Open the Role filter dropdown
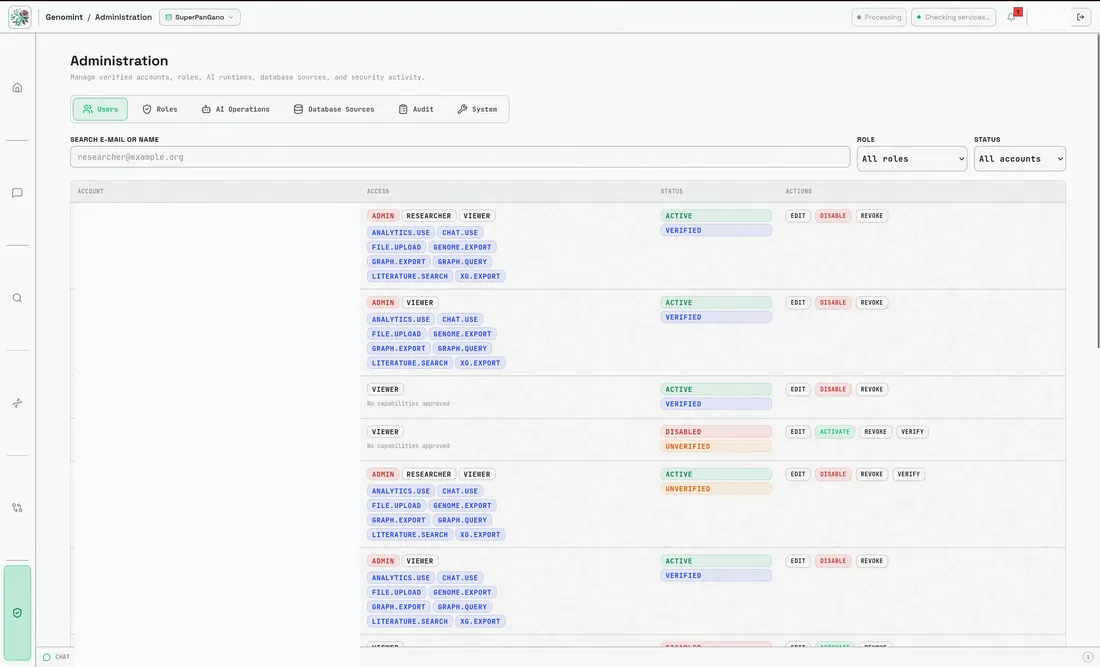The height and width of the screenshot is (667, 1100). 912,159
